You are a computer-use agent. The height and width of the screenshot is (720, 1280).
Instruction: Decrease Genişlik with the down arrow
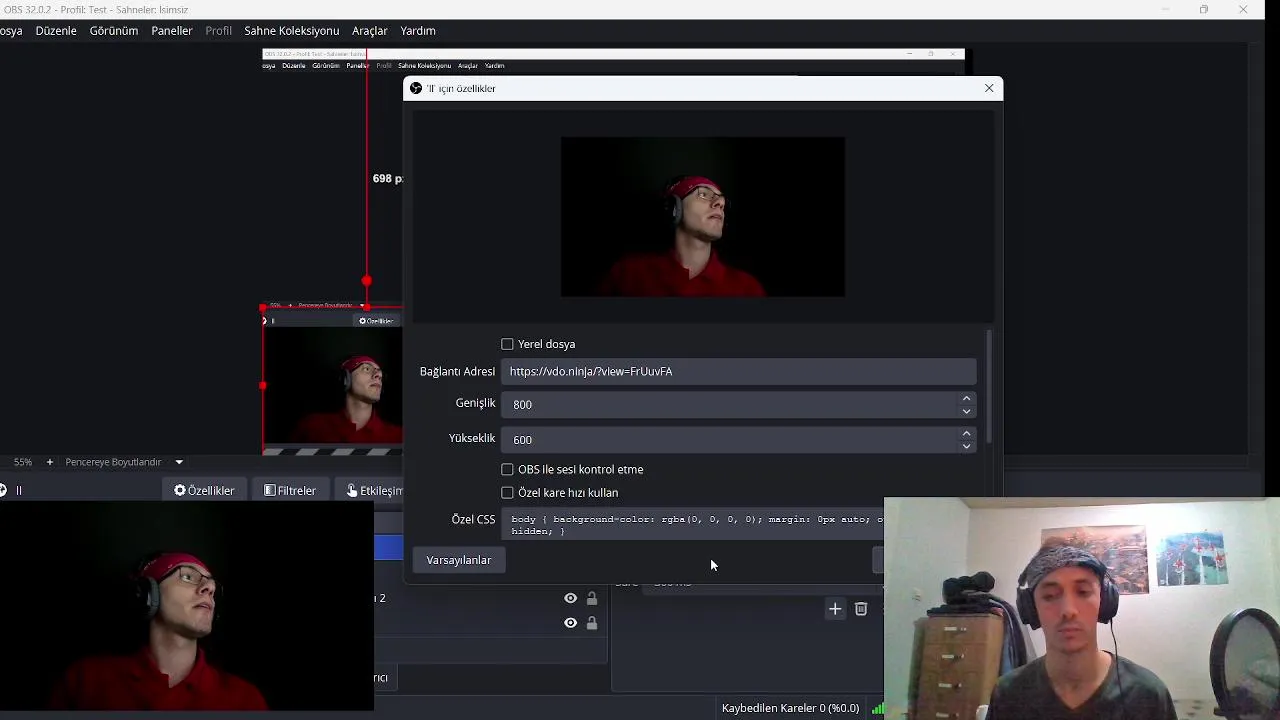[966, 411]
